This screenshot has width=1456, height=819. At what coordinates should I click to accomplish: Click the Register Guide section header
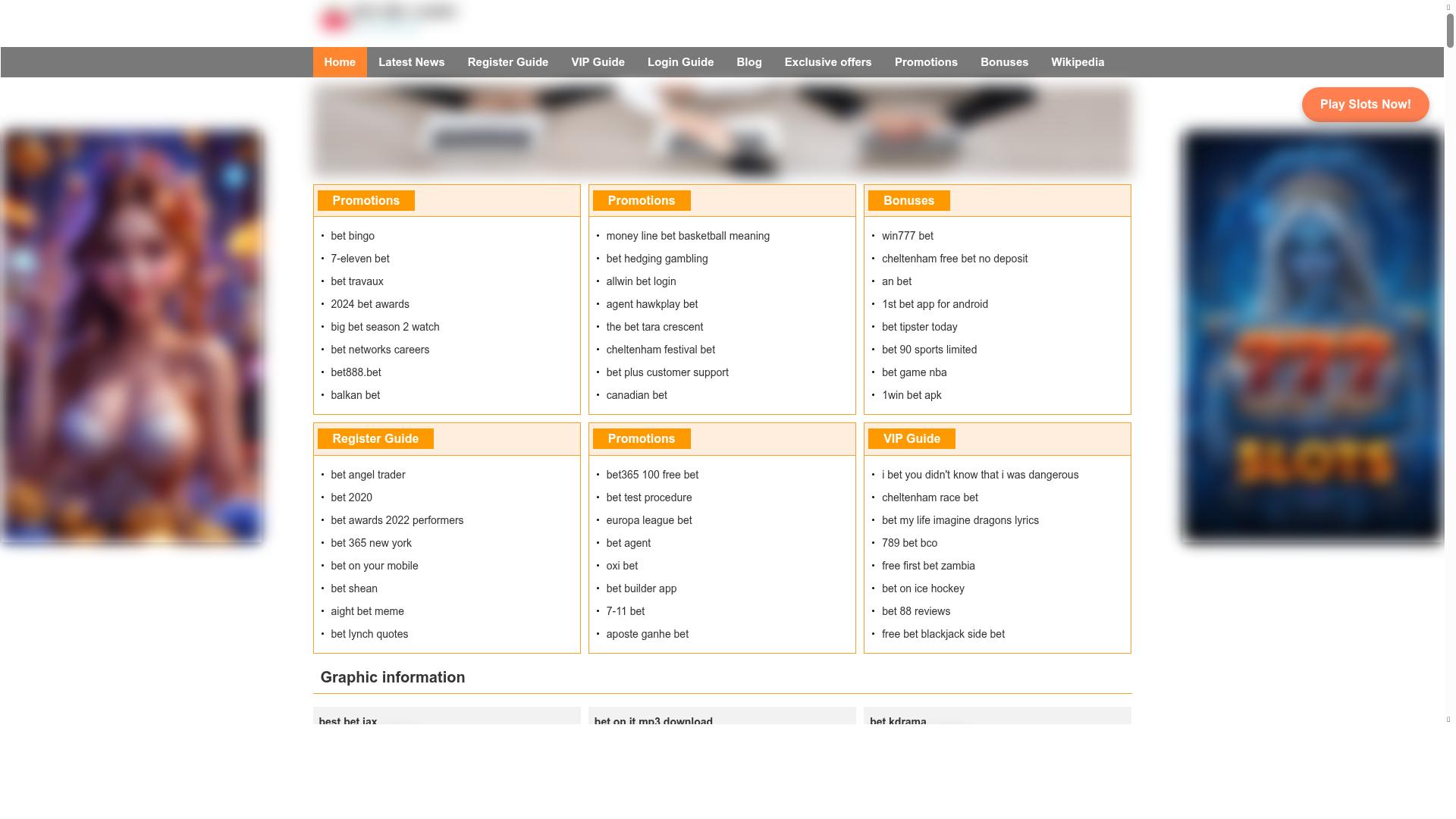(x=375, y=439)
